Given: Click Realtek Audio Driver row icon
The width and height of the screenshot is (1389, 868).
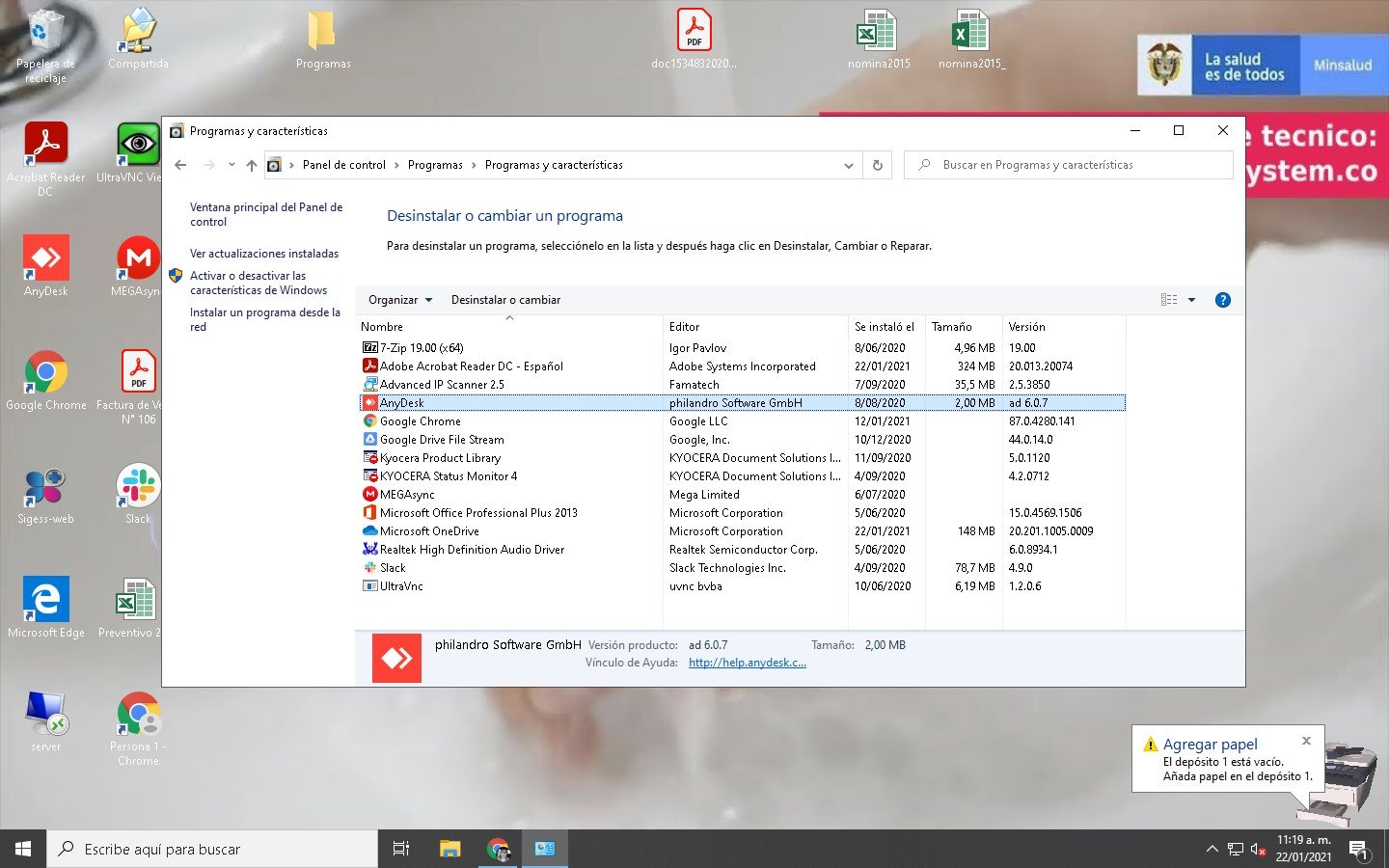Looking at the screenshot, I should coord(369,550).
